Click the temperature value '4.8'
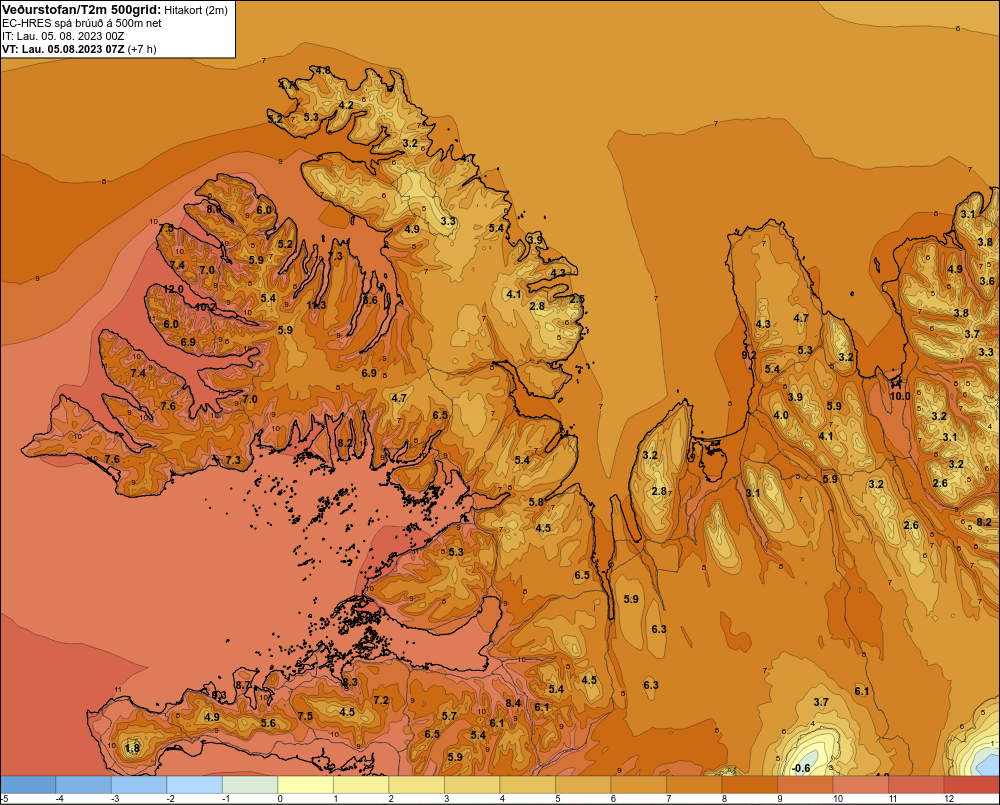 (x=323, y=70)
